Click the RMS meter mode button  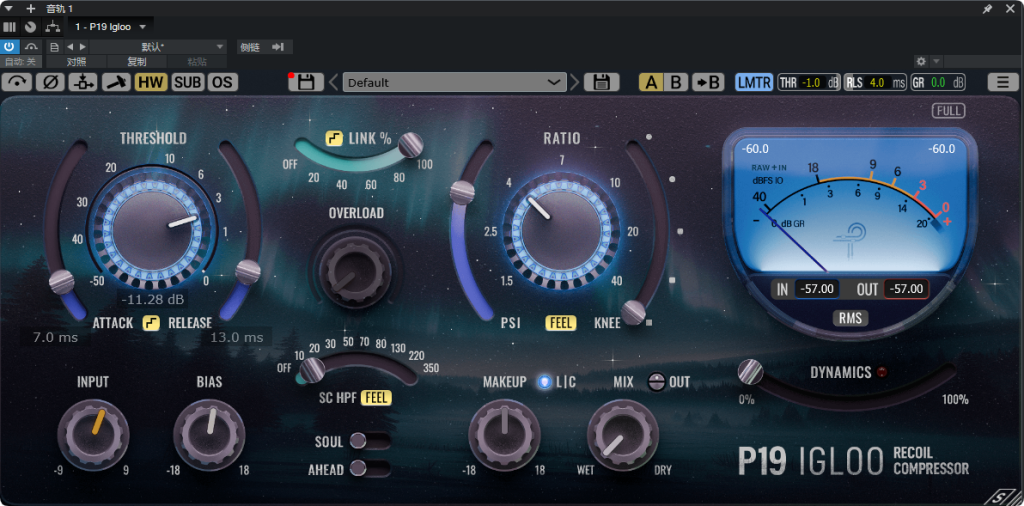pos(850,318)
